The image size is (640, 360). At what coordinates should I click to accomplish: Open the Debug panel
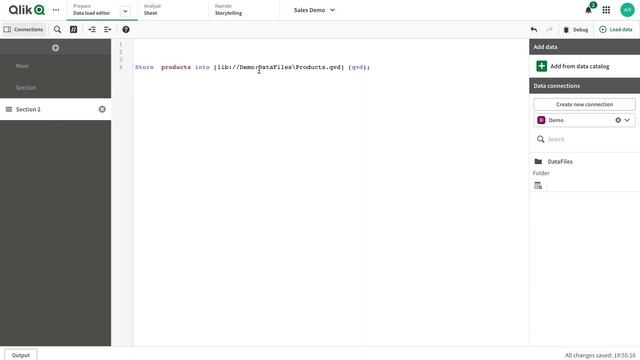576,29
